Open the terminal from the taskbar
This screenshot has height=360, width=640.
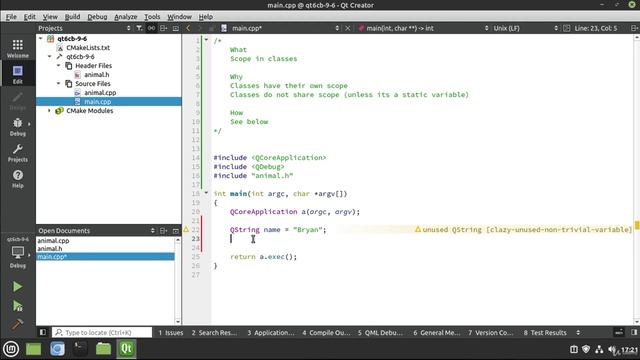pyautogui.click(x=80, y=349)
